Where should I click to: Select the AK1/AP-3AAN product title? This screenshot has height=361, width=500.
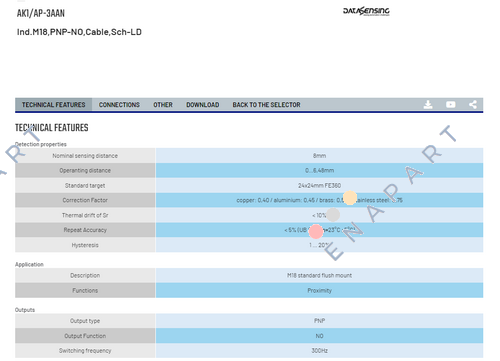(41, 13)
